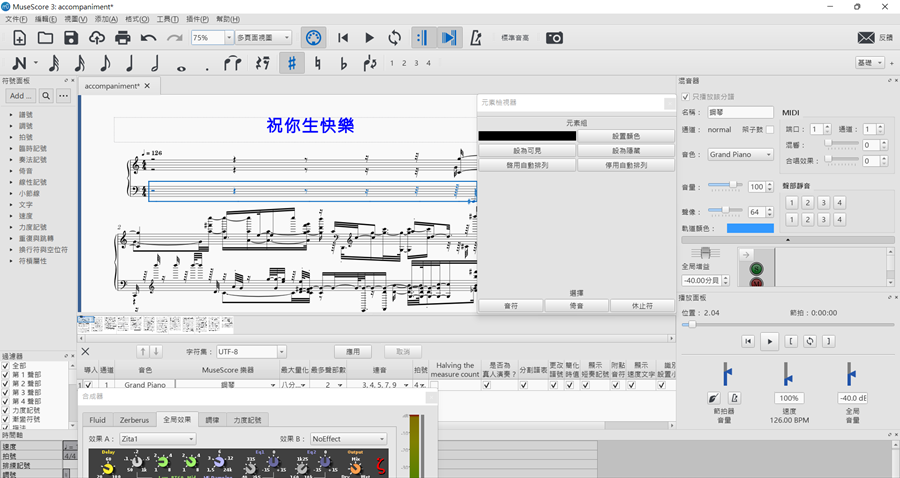900x478 pixels.
Task: Upload score with the cloud icon
Action: (x=97, y=38)
